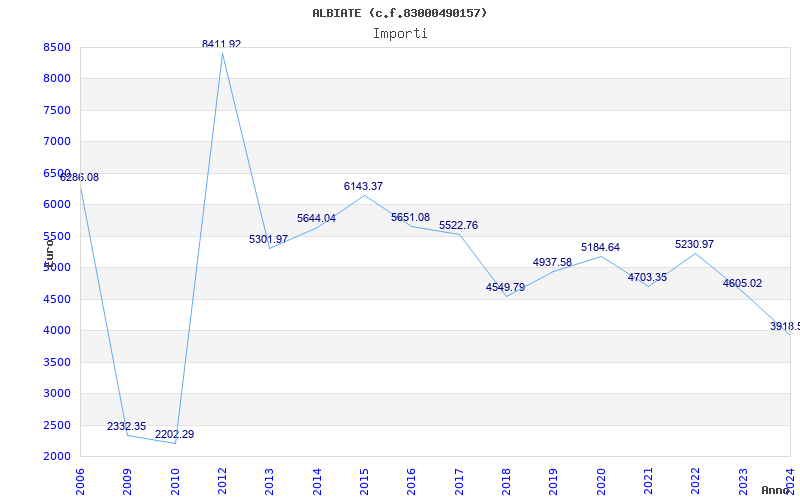Screen dimensions: 800x500
Task: Click the data label 2332.35
Action: pyautogui.click(x=127, y=426)
